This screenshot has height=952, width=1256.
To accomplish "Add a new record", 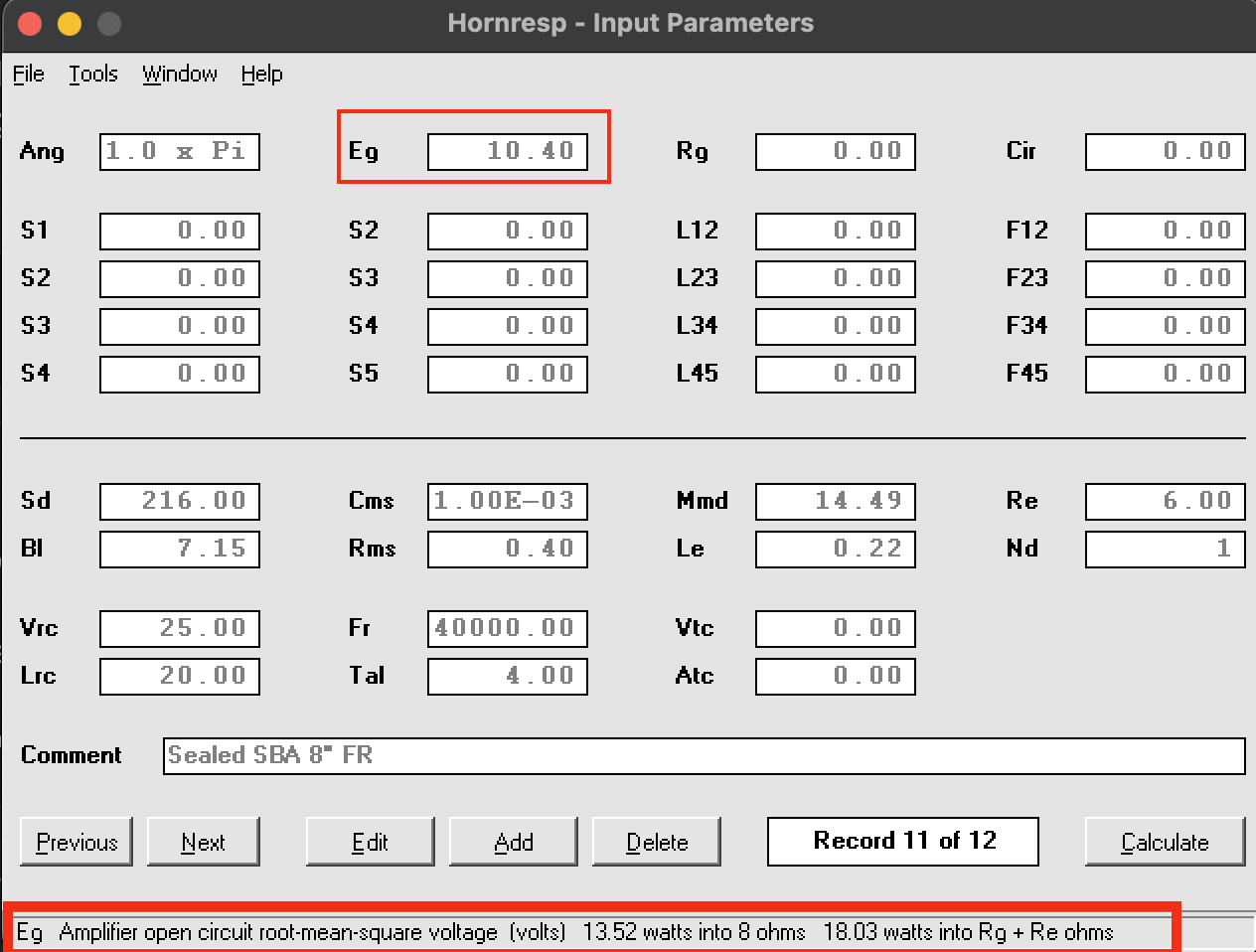I will coord(514,842).
